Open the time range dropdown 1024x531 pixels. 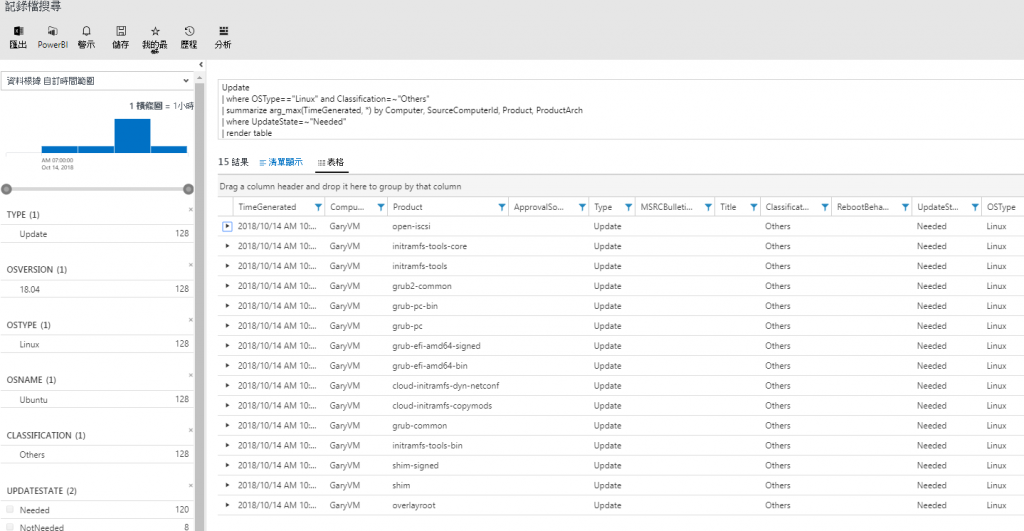click(97, 81)
